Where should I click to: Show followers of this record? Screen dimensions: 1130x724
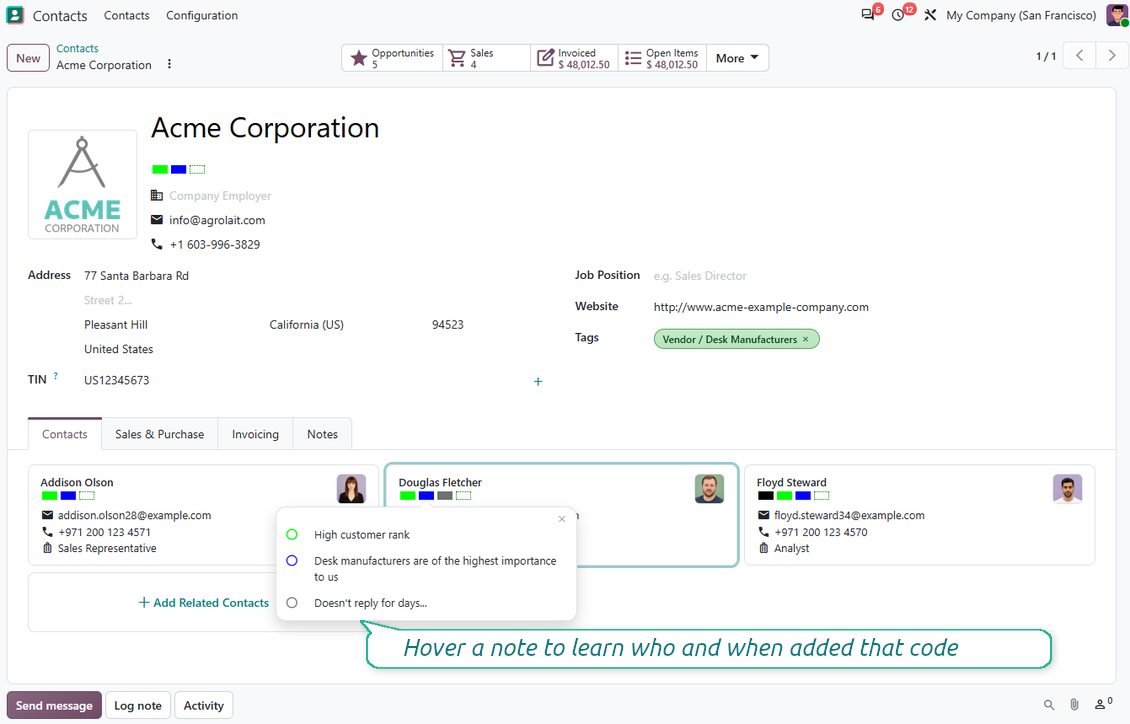(1103, 704)
